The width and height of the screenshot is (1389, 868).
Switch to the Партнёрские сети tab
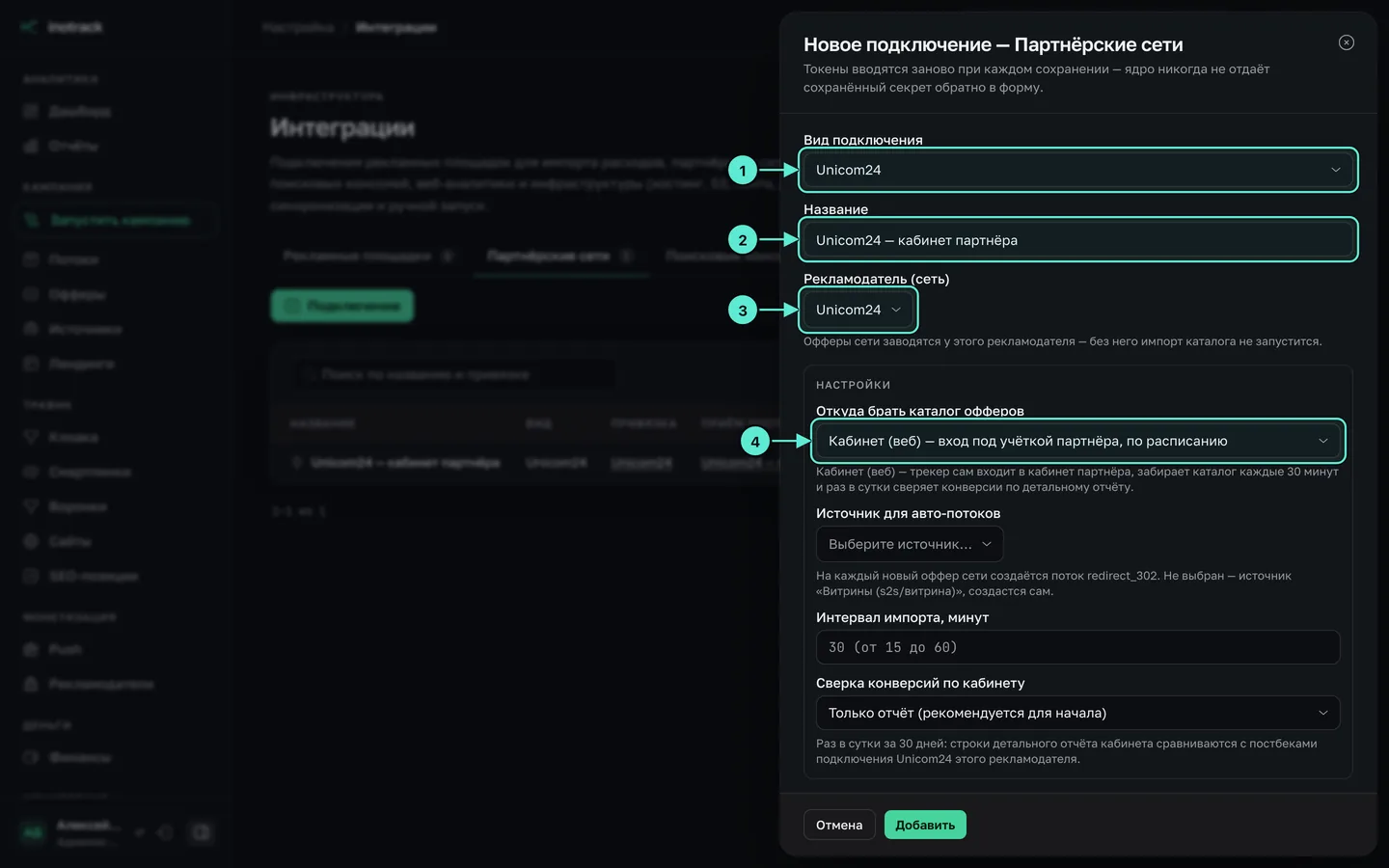559,256
